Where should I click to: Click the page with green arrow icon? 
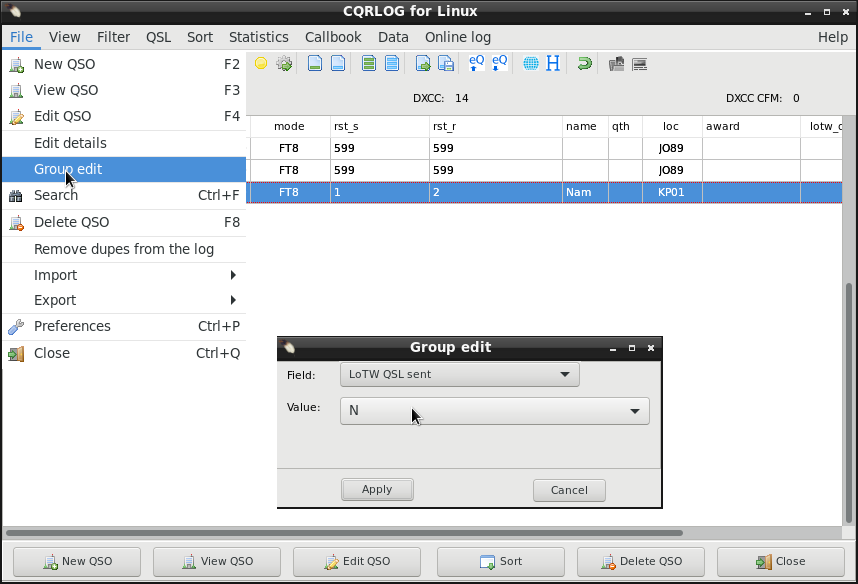pos(423,63)
